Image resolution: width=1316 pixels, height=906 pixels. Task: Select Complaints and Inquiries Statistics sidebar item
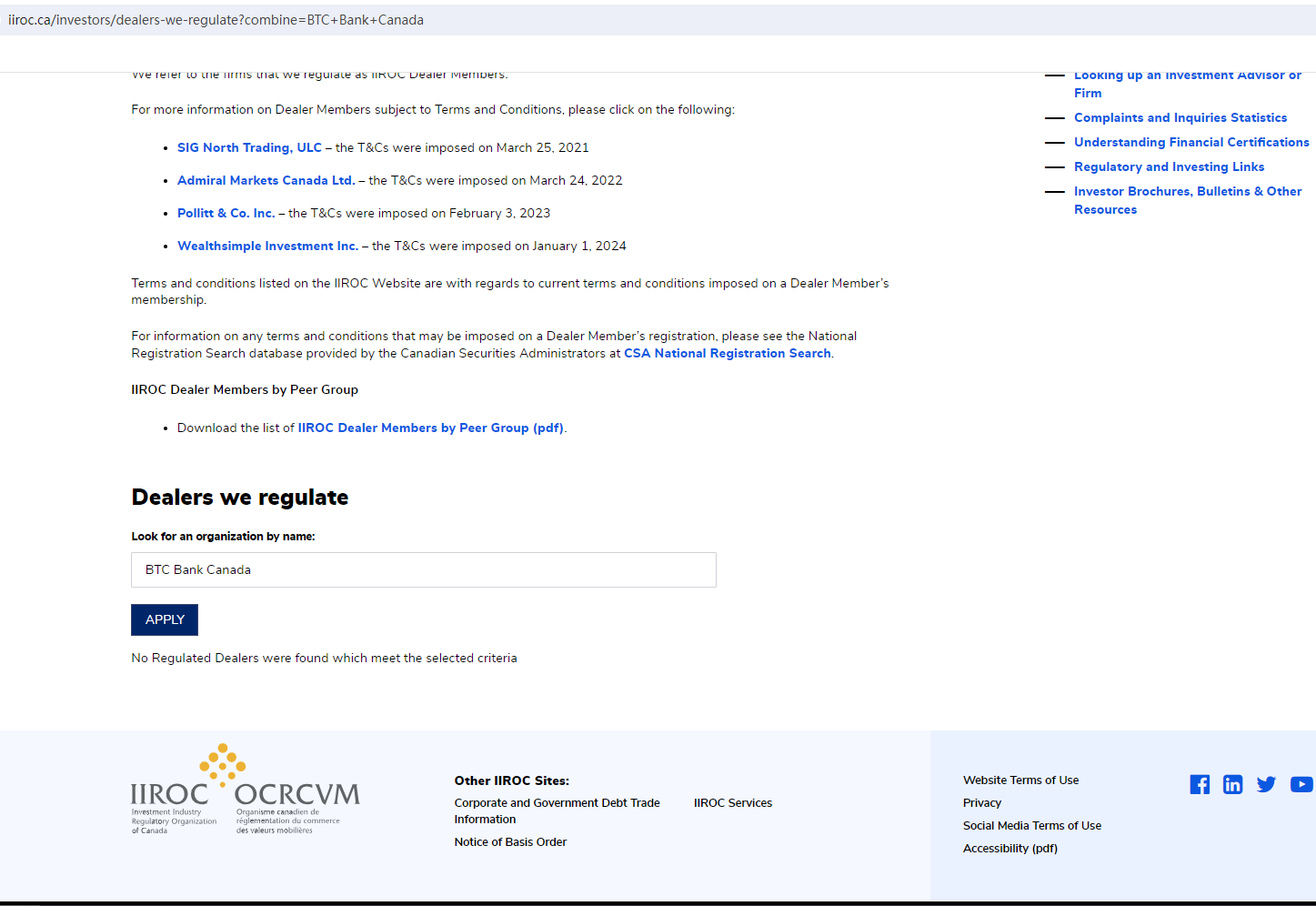click(1180, 117)
